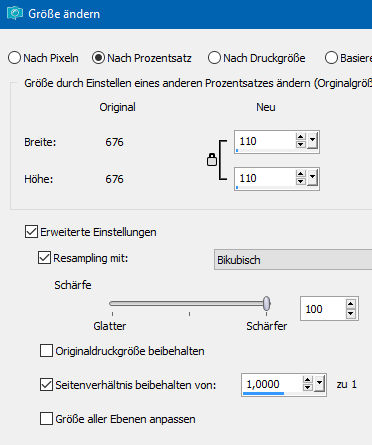Click the PaintShop Pro icon in title bar
Viewport: 372px width, 445px height.
click(x=15, y=13)
